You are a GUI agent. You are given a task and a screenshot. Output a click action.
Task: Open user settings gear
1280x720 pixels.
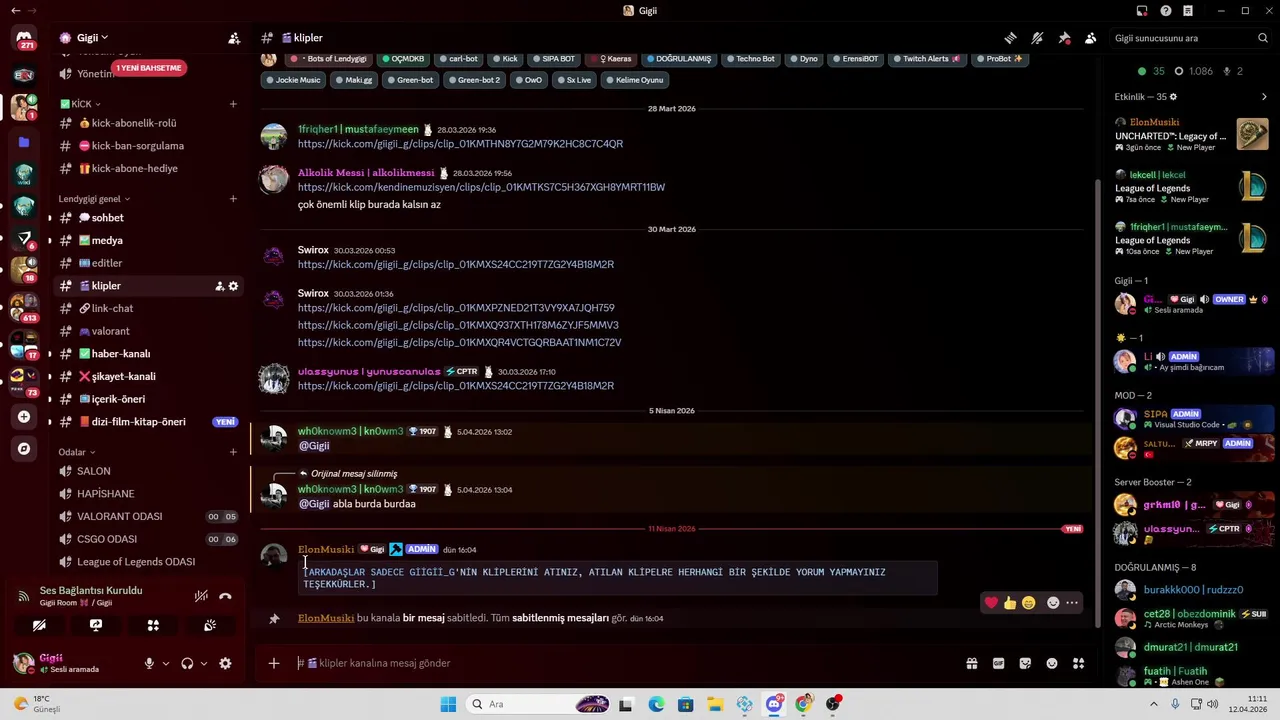225,663
